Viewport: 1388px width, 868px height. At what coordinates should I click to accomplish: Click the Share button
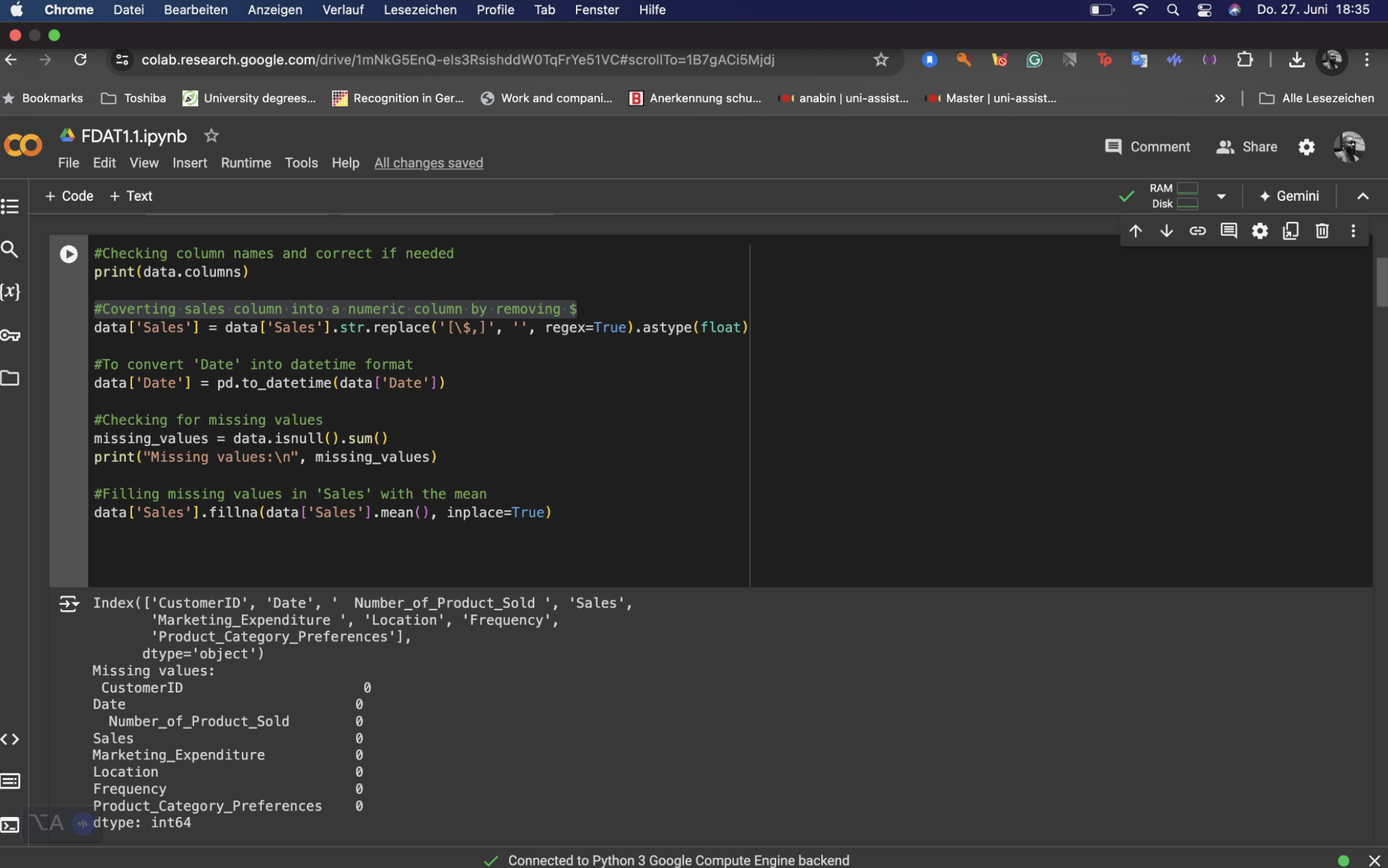[x=1247, y=147]
